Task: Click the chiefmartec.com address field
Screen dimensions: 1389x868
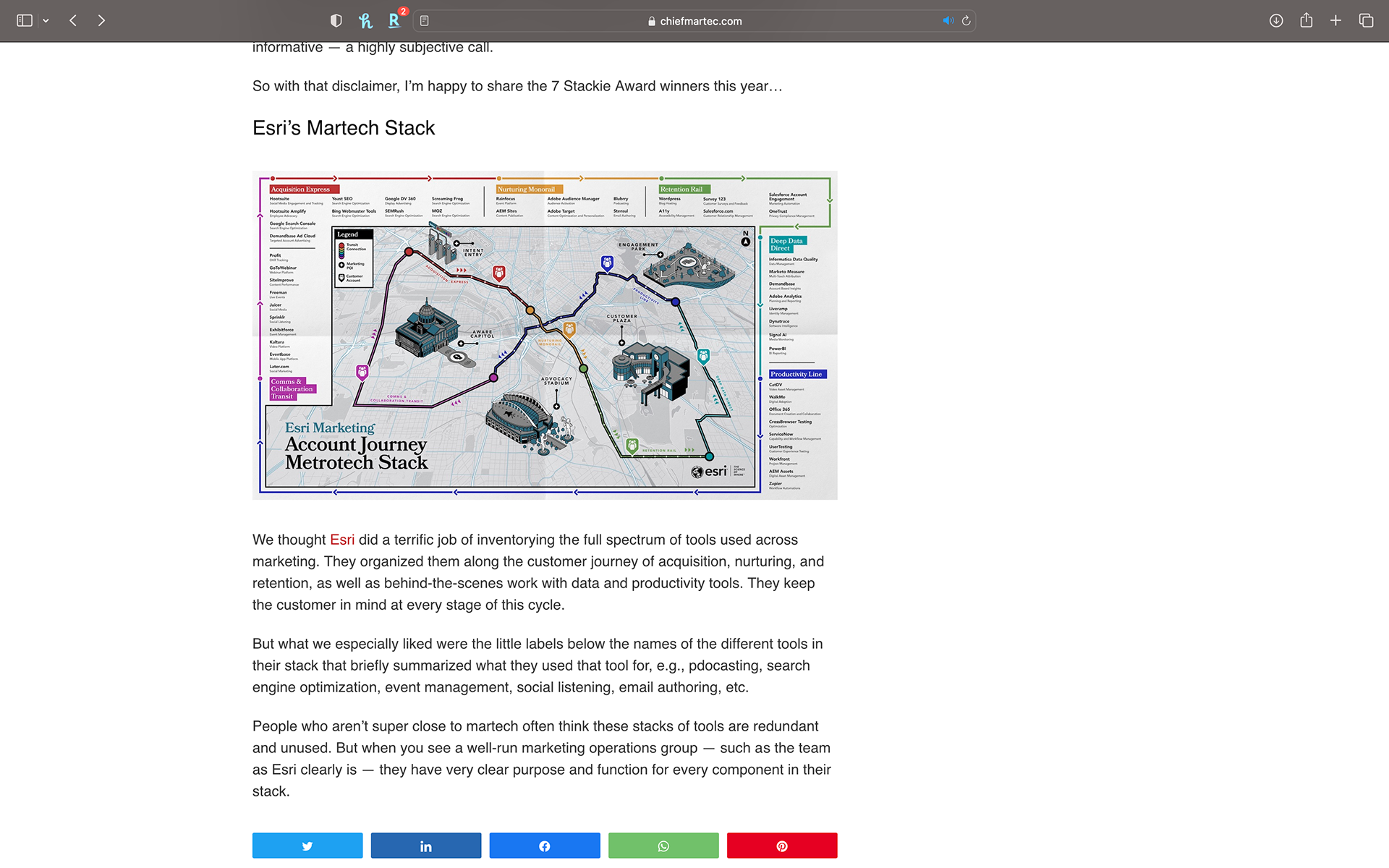Action: click(x=694, y=21)
